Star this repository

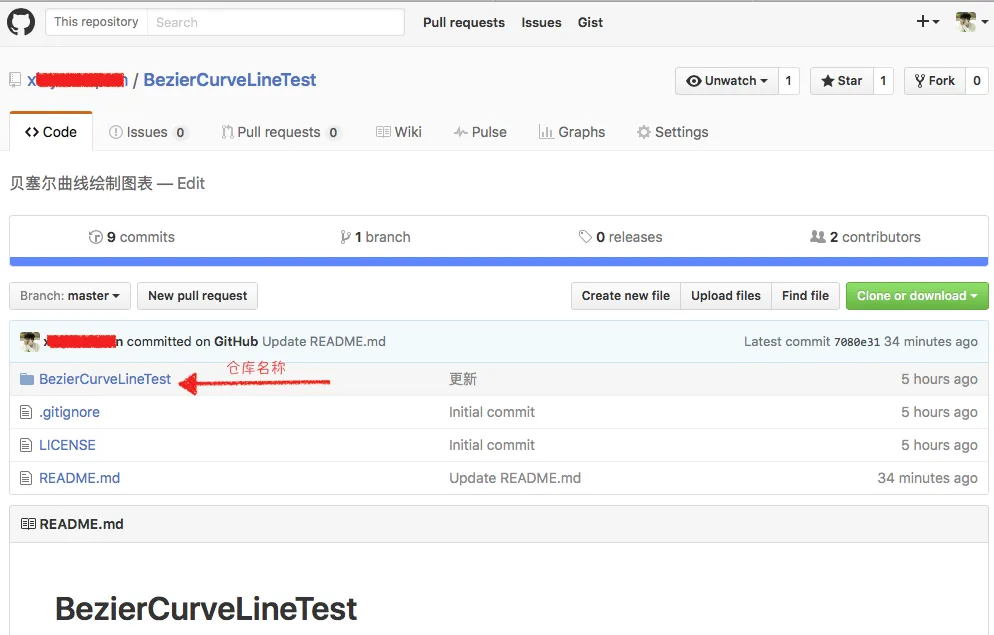[x=841, y=81]
